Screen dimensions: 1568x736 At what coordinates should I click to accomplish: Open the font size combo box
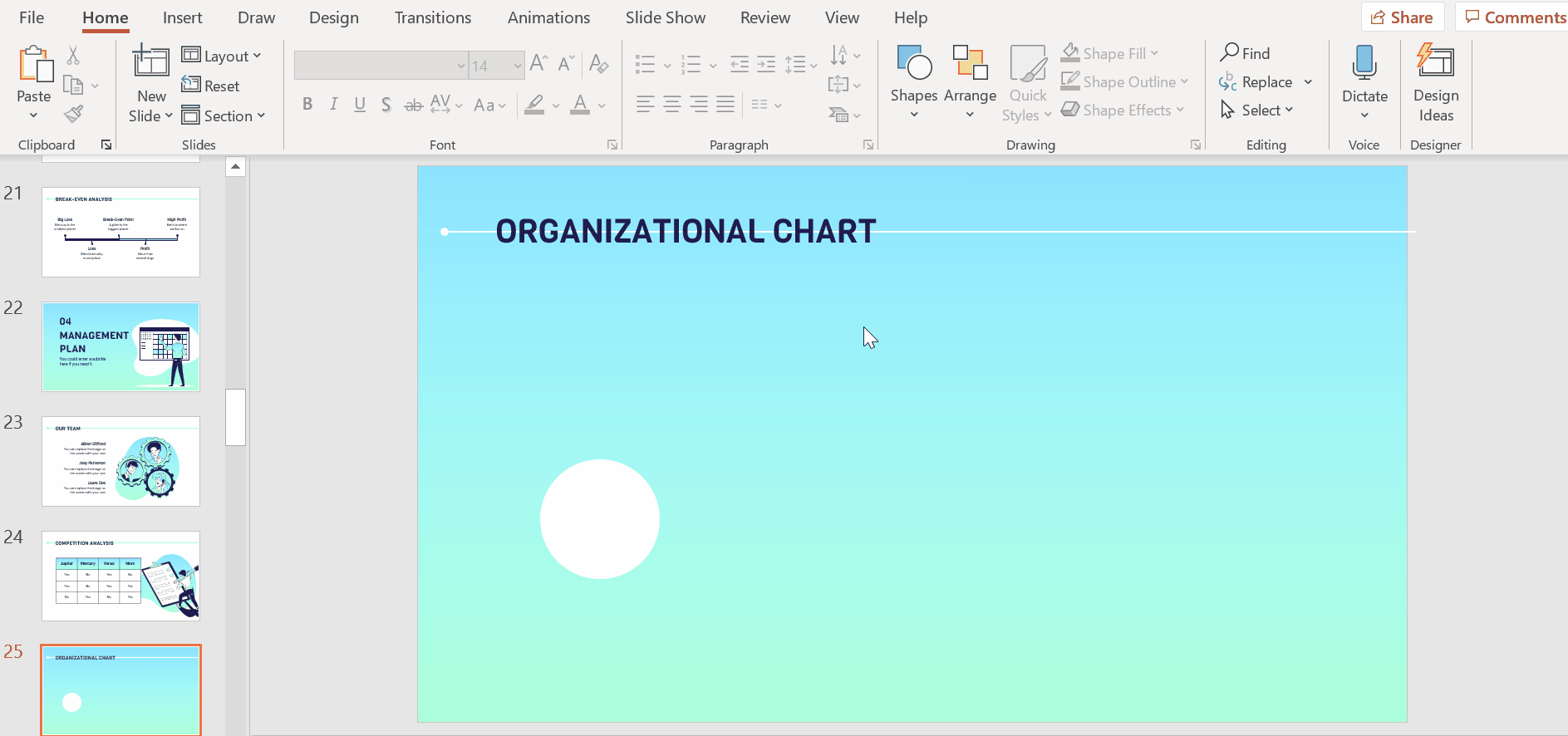click(496, 66)
